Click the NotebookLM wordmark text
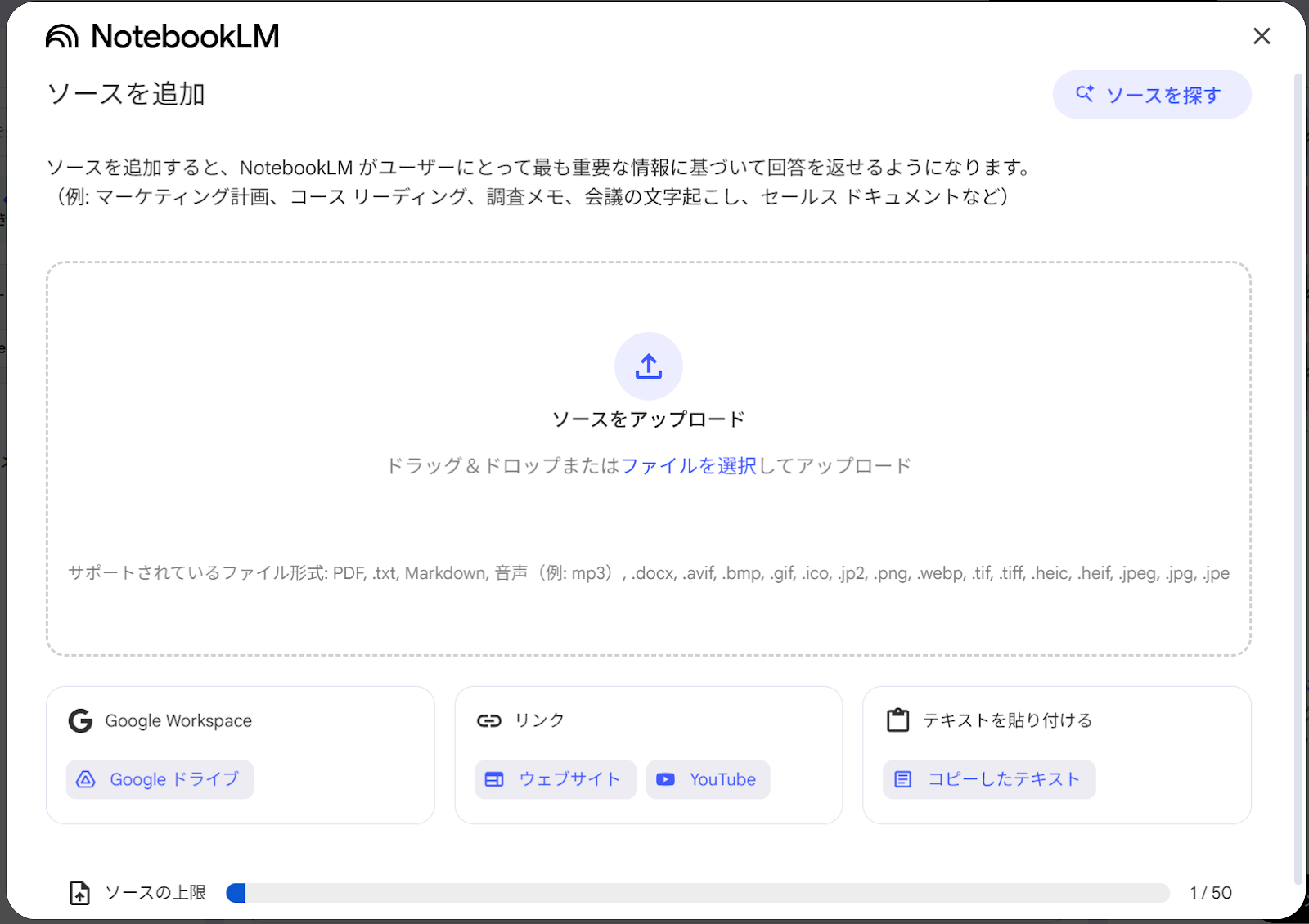1309x924 pixels. (x=185, y=36)
